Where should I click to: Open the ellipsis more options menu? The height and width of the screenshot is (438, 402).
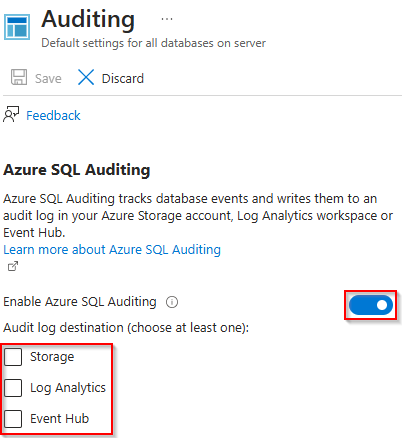click(167, 19)
